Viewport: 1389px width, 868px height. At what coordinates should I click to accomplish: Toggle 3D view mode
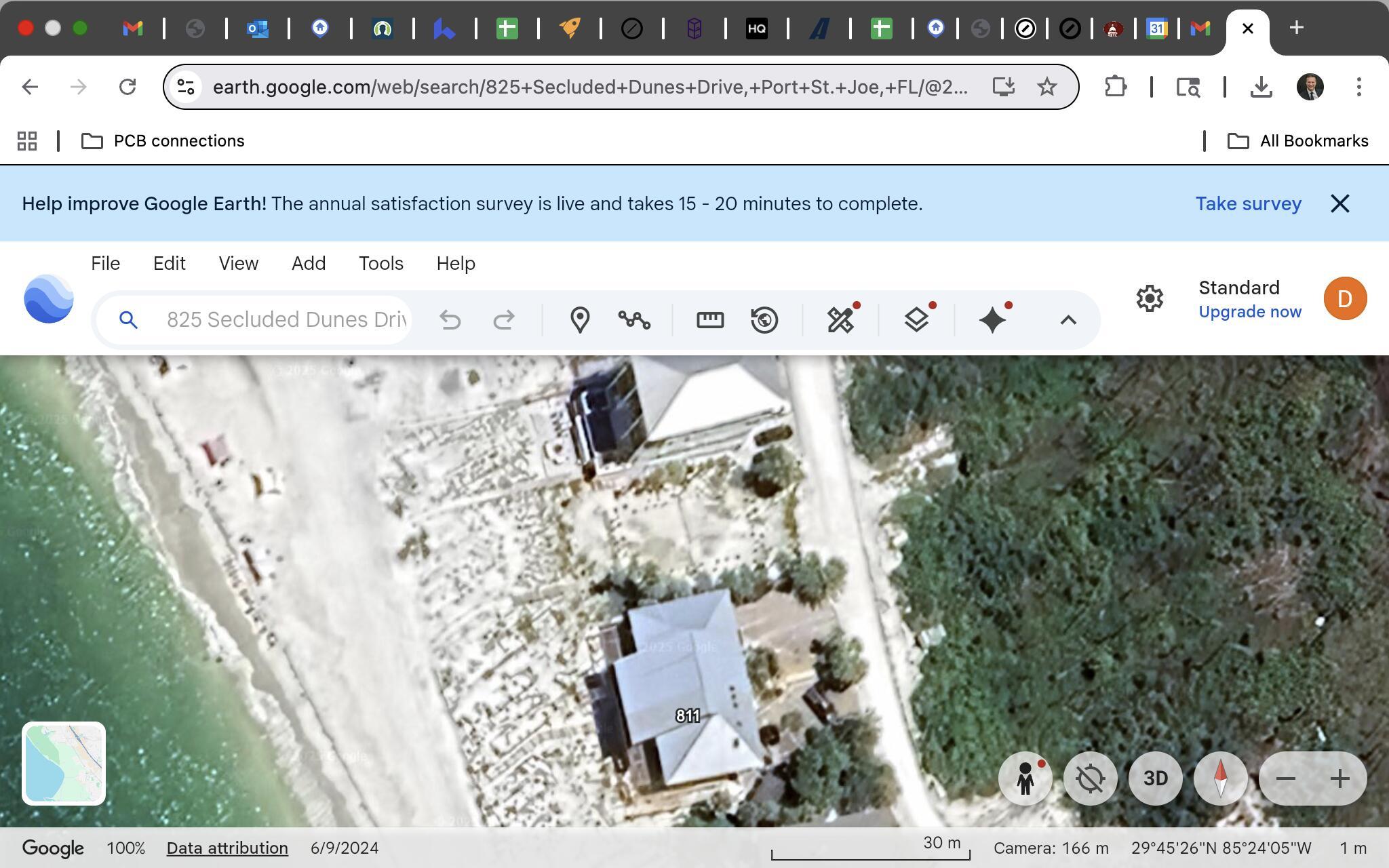tap(1156, 778)
